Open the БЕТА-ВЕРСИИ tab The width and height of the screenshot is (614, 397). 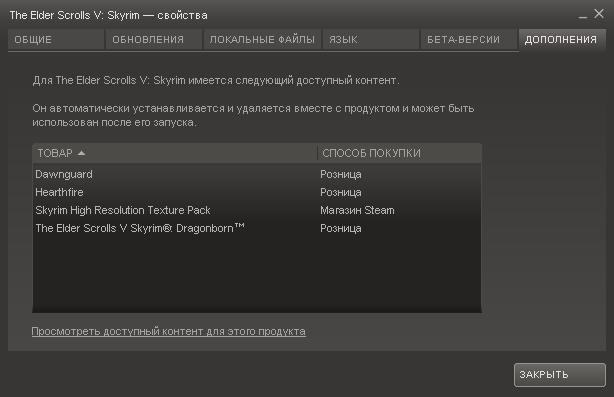pos(469,40)
